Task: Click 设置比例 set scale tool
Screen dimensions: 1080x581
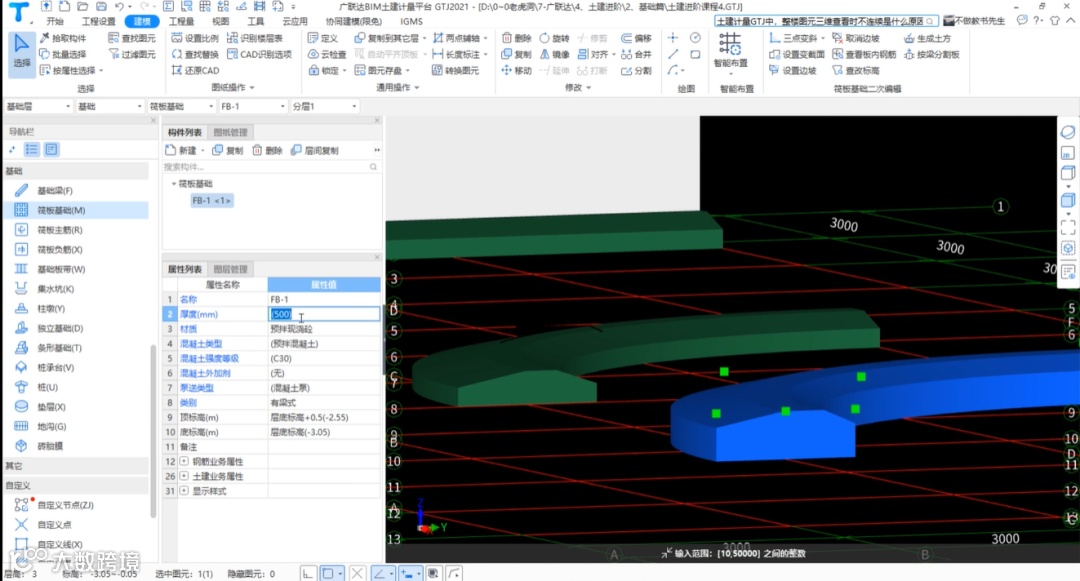Action: 195,38
